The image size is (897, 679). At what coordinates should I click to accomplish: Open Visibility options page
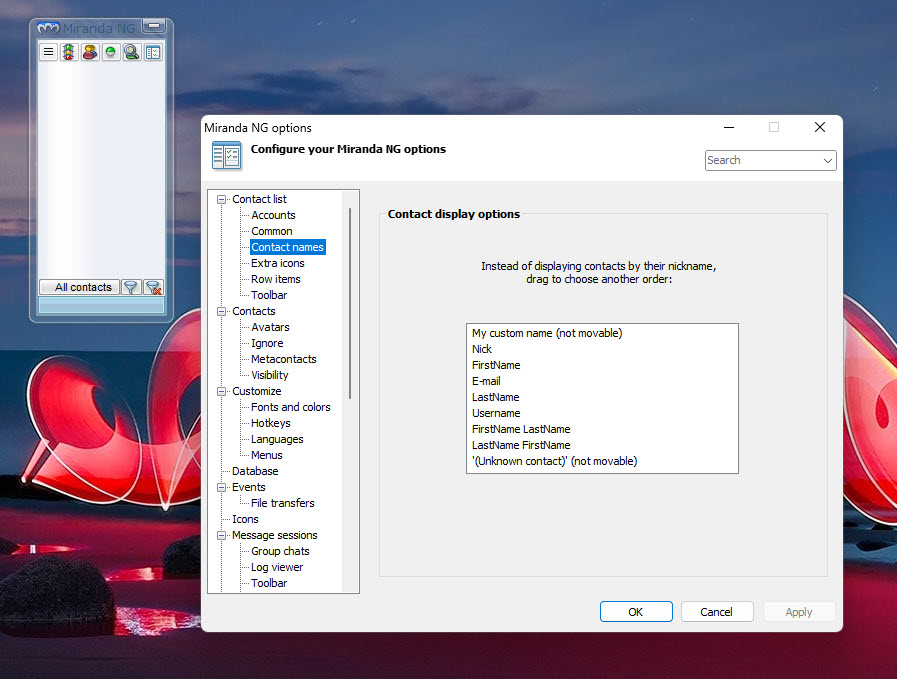tap(269, 375)
